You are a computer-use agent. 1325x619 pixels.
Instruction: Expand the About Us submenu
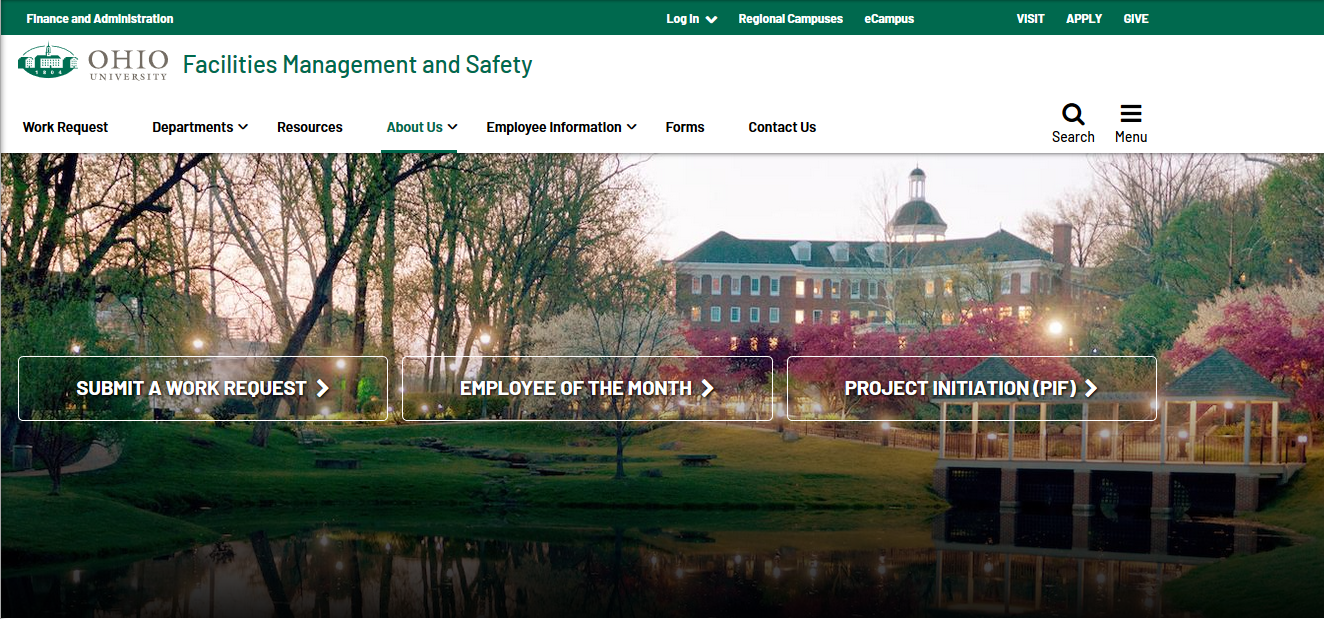(453, 127)
